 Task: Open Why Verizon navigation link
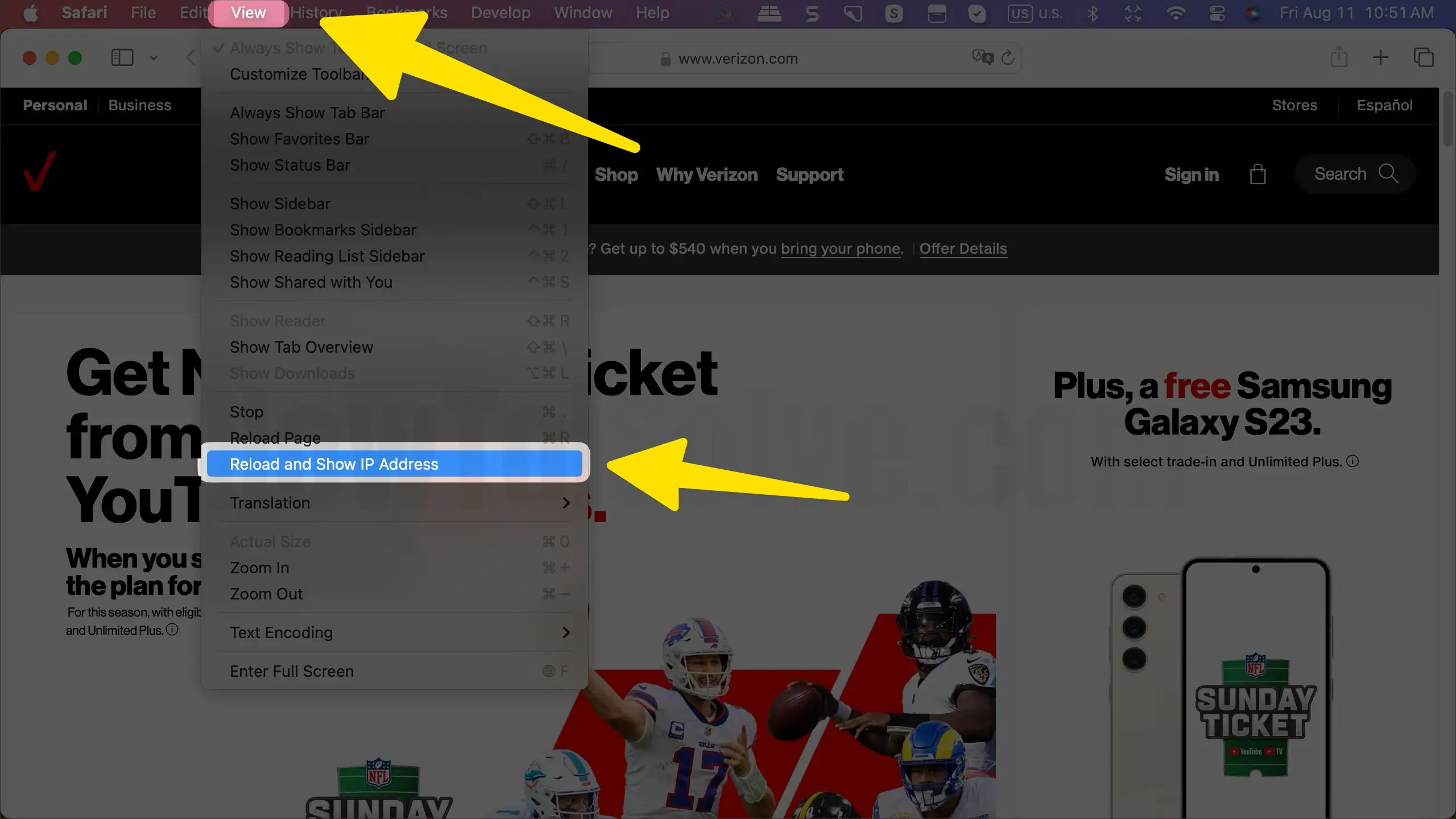(x=707, y=175)
